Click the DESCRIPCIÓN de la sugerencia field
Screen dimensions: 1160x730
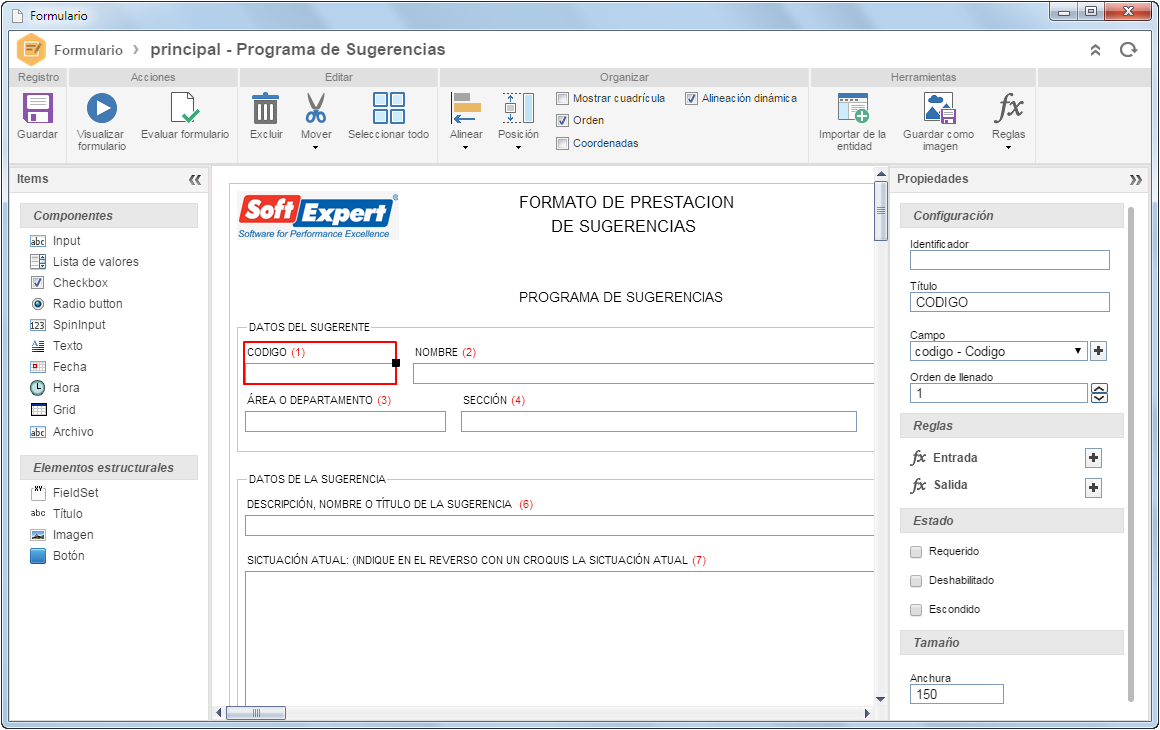click(559, 525)
